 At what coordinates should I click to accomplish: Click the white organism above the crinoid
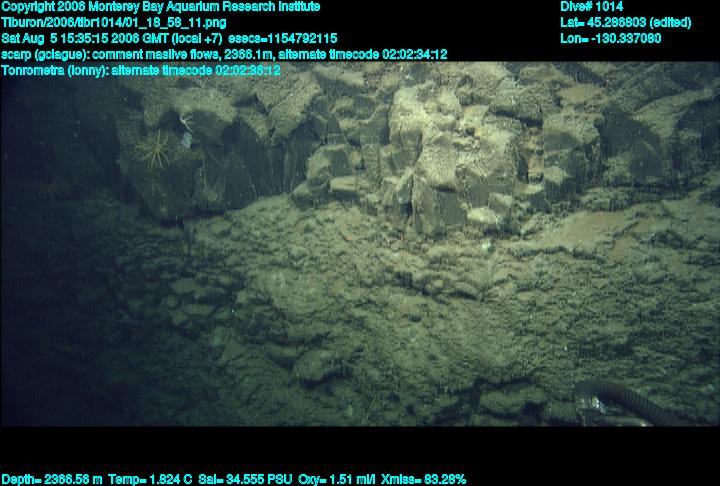point(187,121)
